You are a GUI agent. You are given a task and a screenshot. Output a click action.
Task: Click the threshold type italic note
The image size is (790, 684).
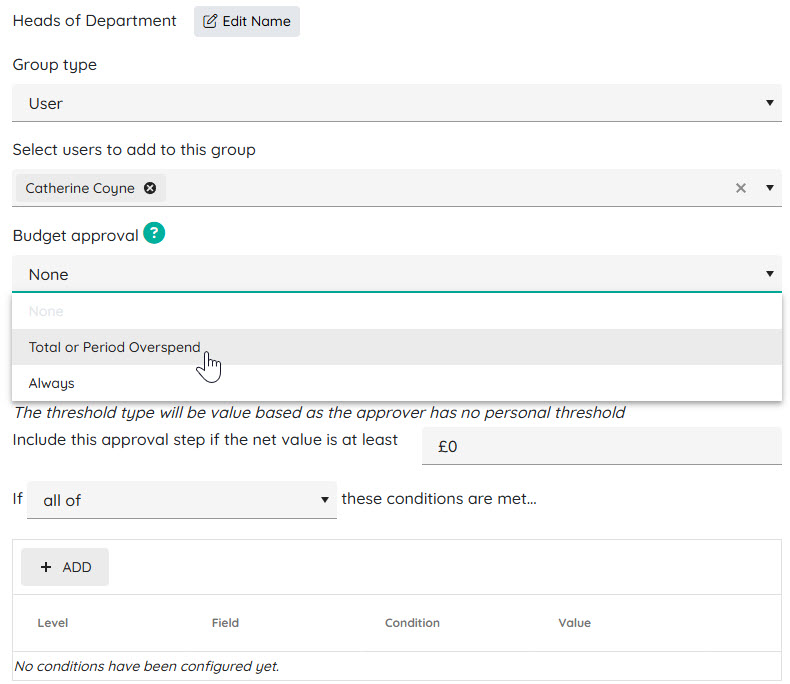(319, 413)
